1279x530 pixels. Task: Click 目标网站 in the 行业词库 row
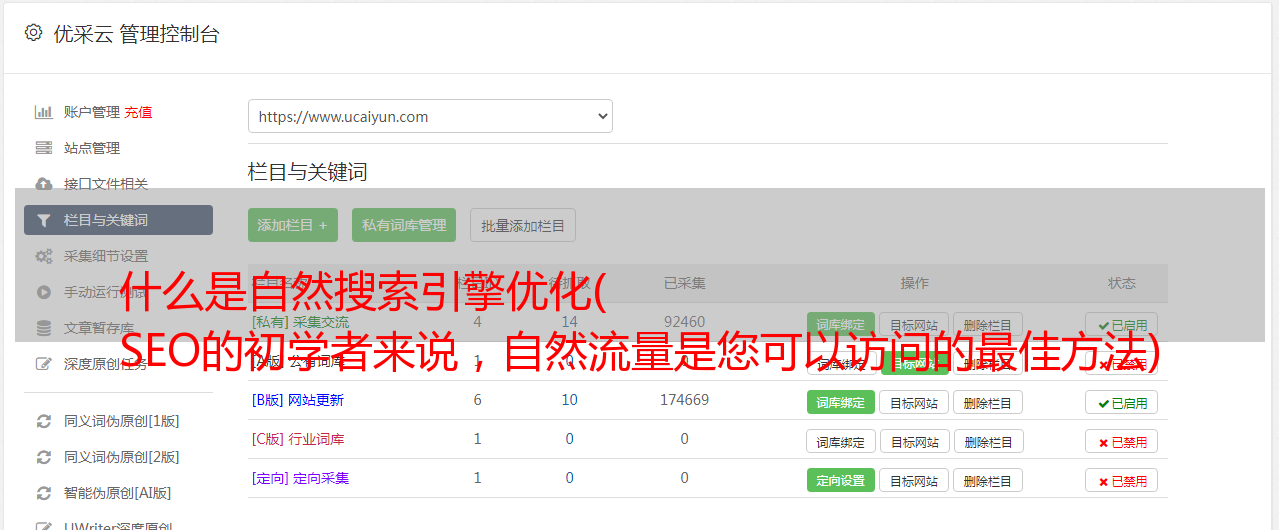pos(914,441)
